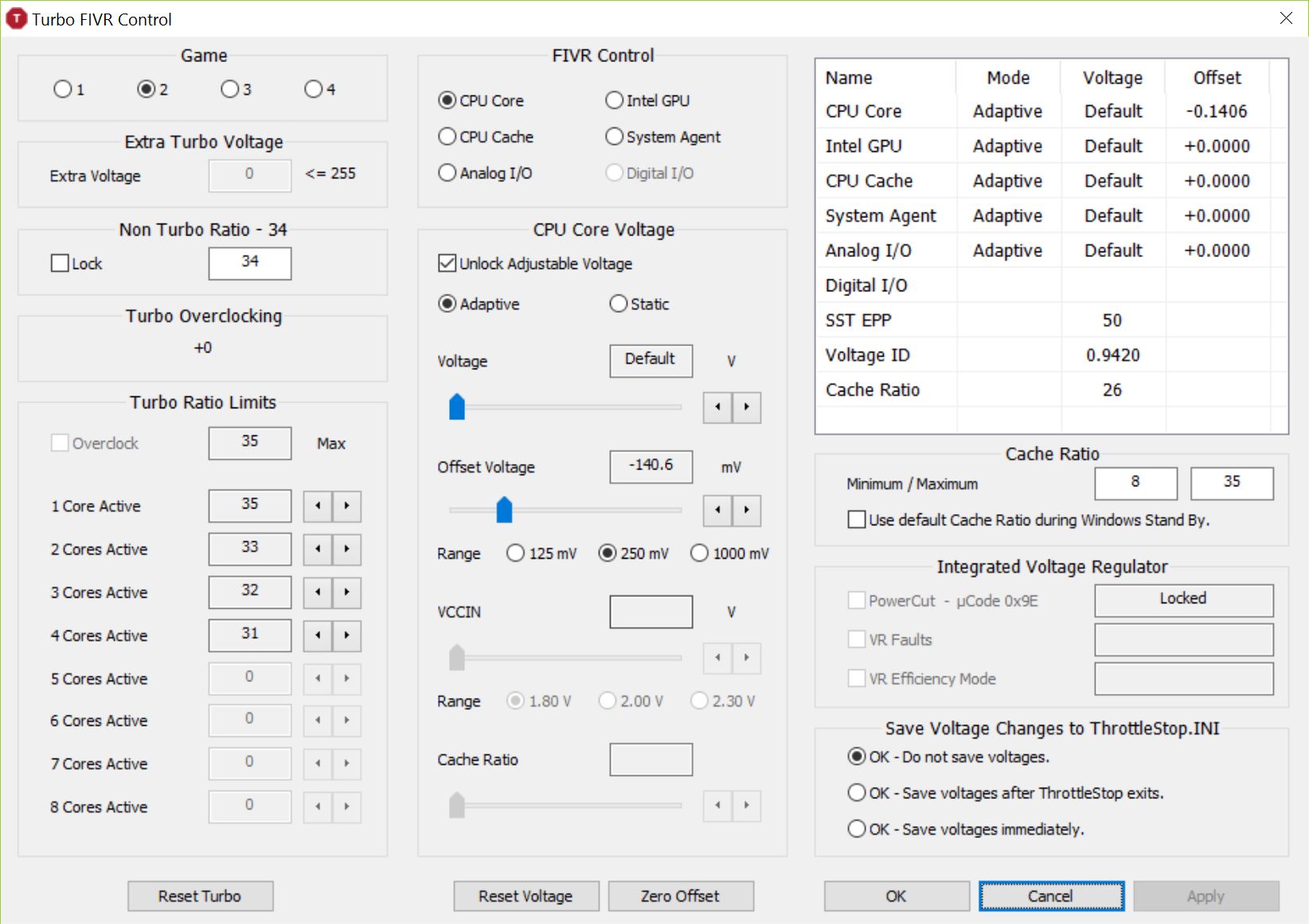Image resolution: width=1309 pixels, height=924 pixels.
Task: Click right arrow beside Voltage slider
Action: (746, 407)
